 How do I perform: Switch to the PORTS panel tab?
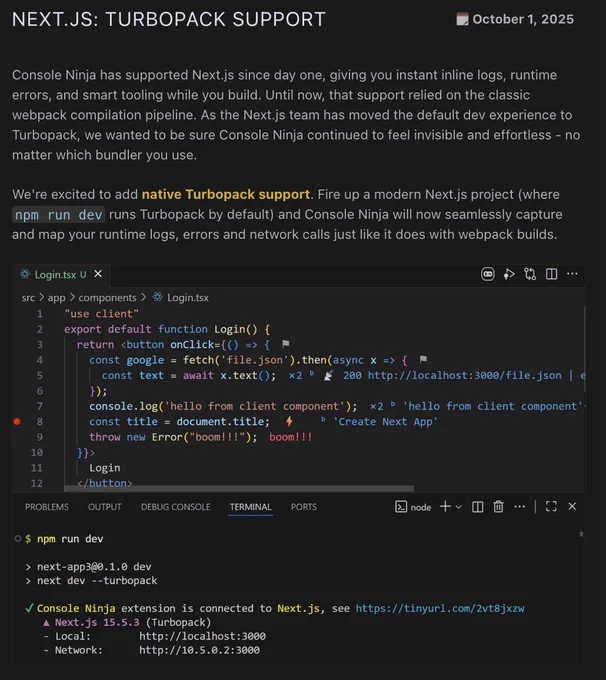point(304,507)
